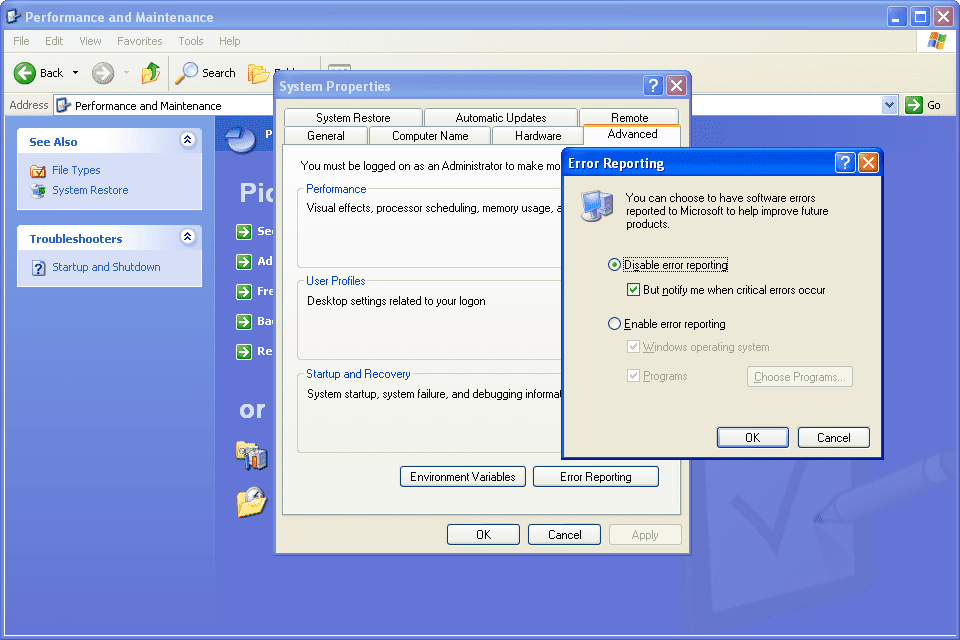
Task: Click the System Properties help question button
Action: pos(653,86)
